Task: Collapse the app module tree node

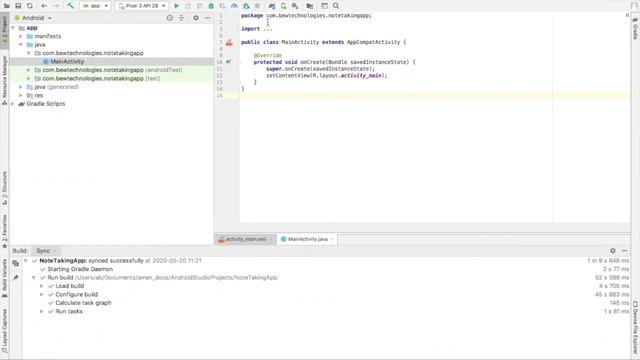Action: pyautogui.click(x=13, y=28)
